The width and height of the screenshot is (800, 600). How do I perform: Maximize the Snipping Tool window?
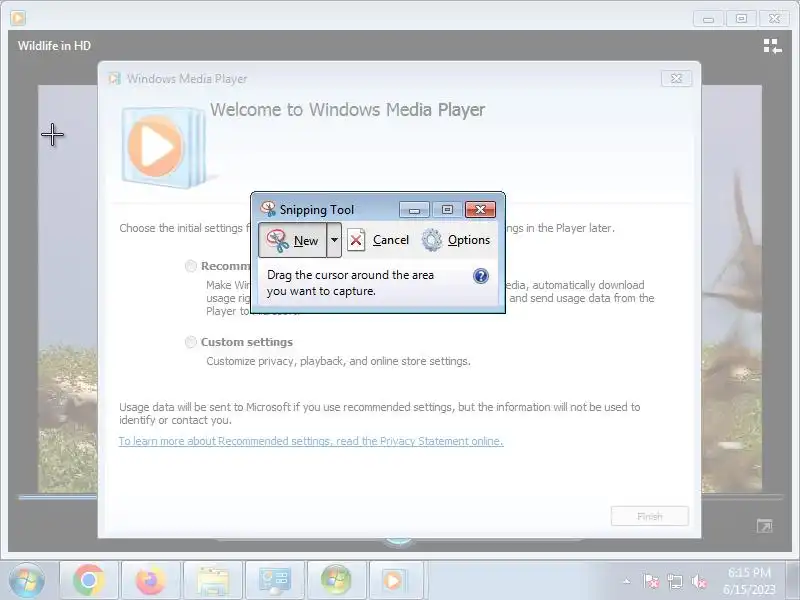point(447,210)
